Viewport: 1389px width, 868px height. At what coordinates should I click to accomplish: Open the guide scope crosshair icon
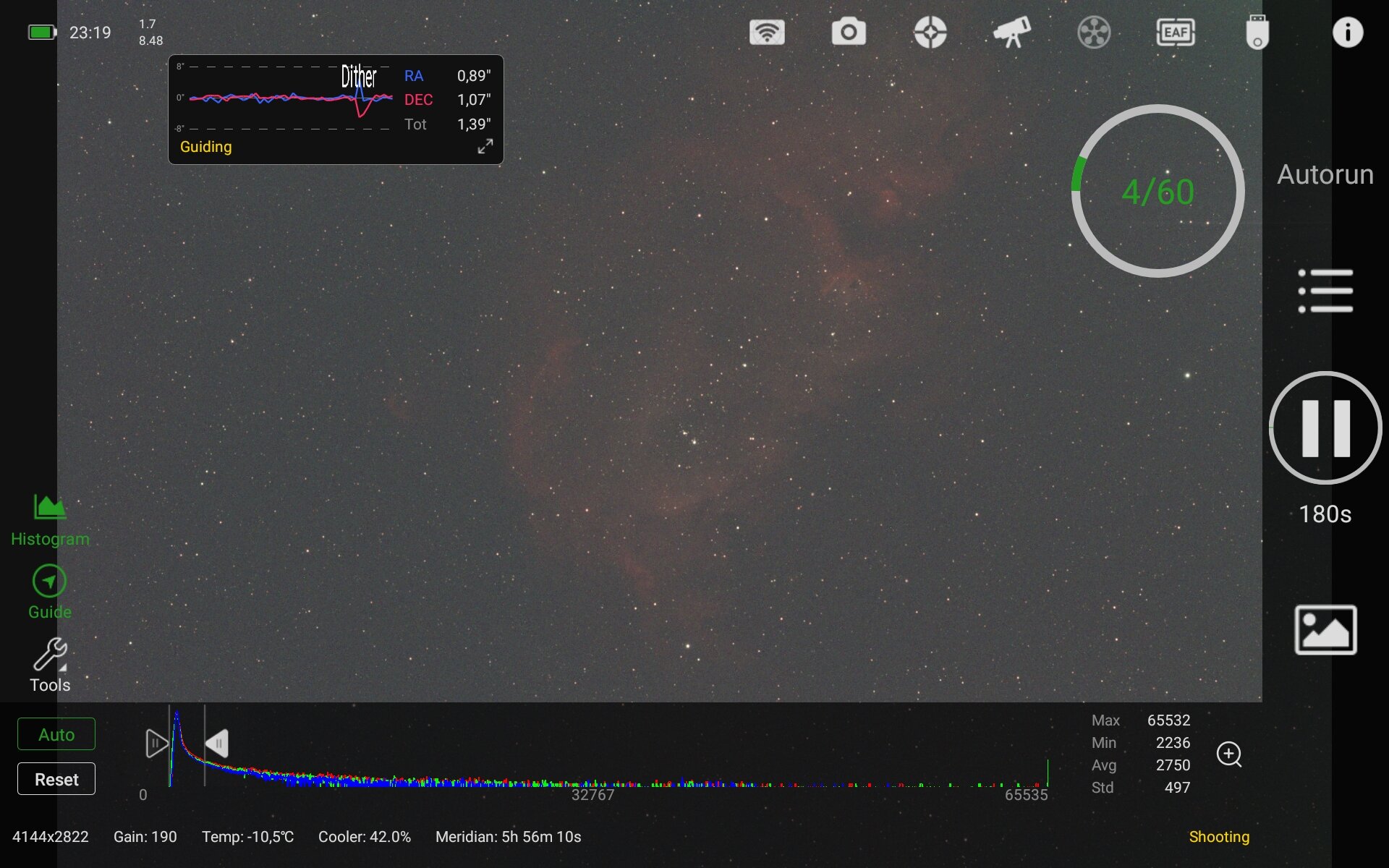click(x=930, y=33)
